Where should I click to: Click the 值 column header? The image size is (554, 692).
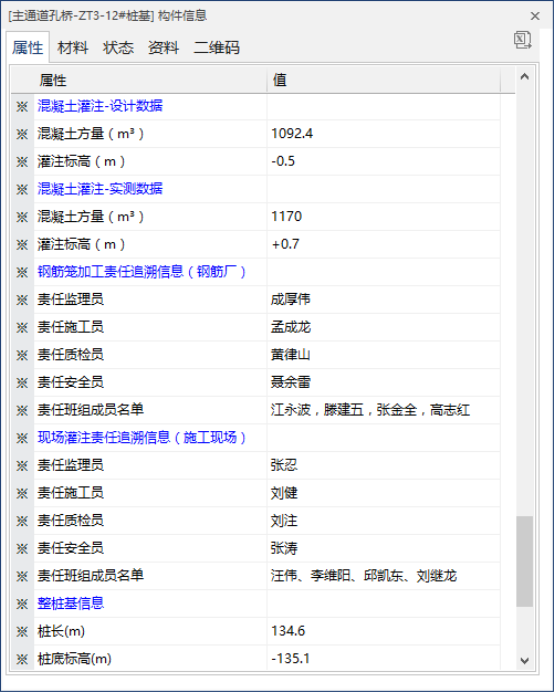384,80
